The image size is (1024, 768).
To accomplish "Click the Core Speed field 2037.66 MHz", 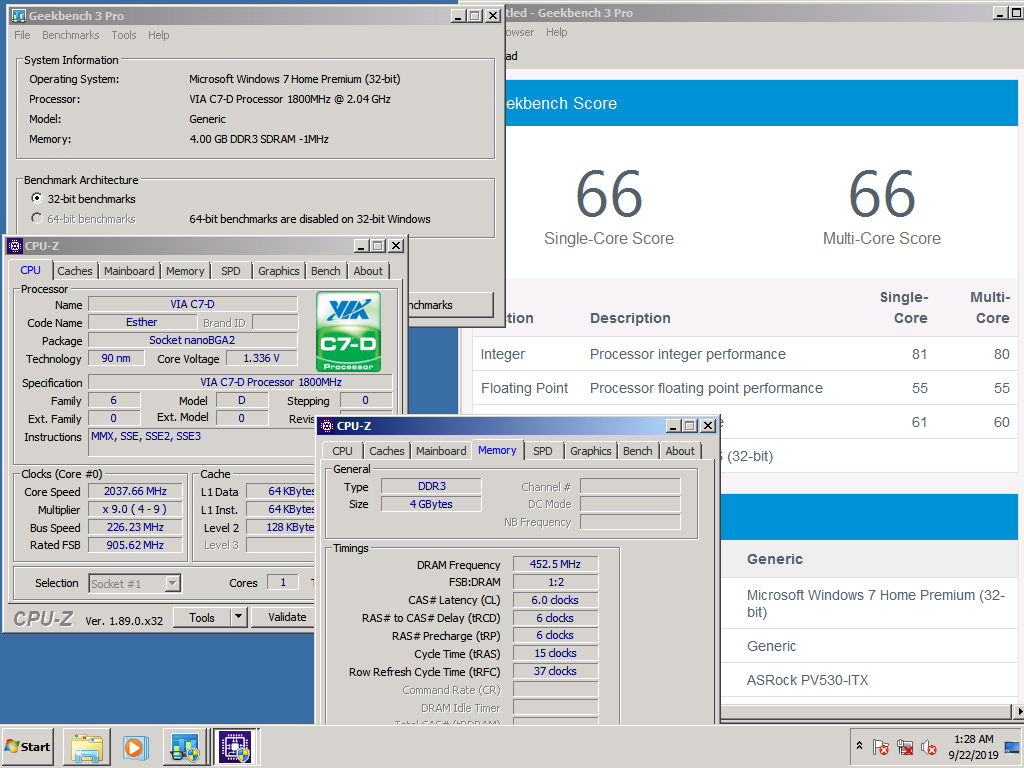I will pos(135,491).
